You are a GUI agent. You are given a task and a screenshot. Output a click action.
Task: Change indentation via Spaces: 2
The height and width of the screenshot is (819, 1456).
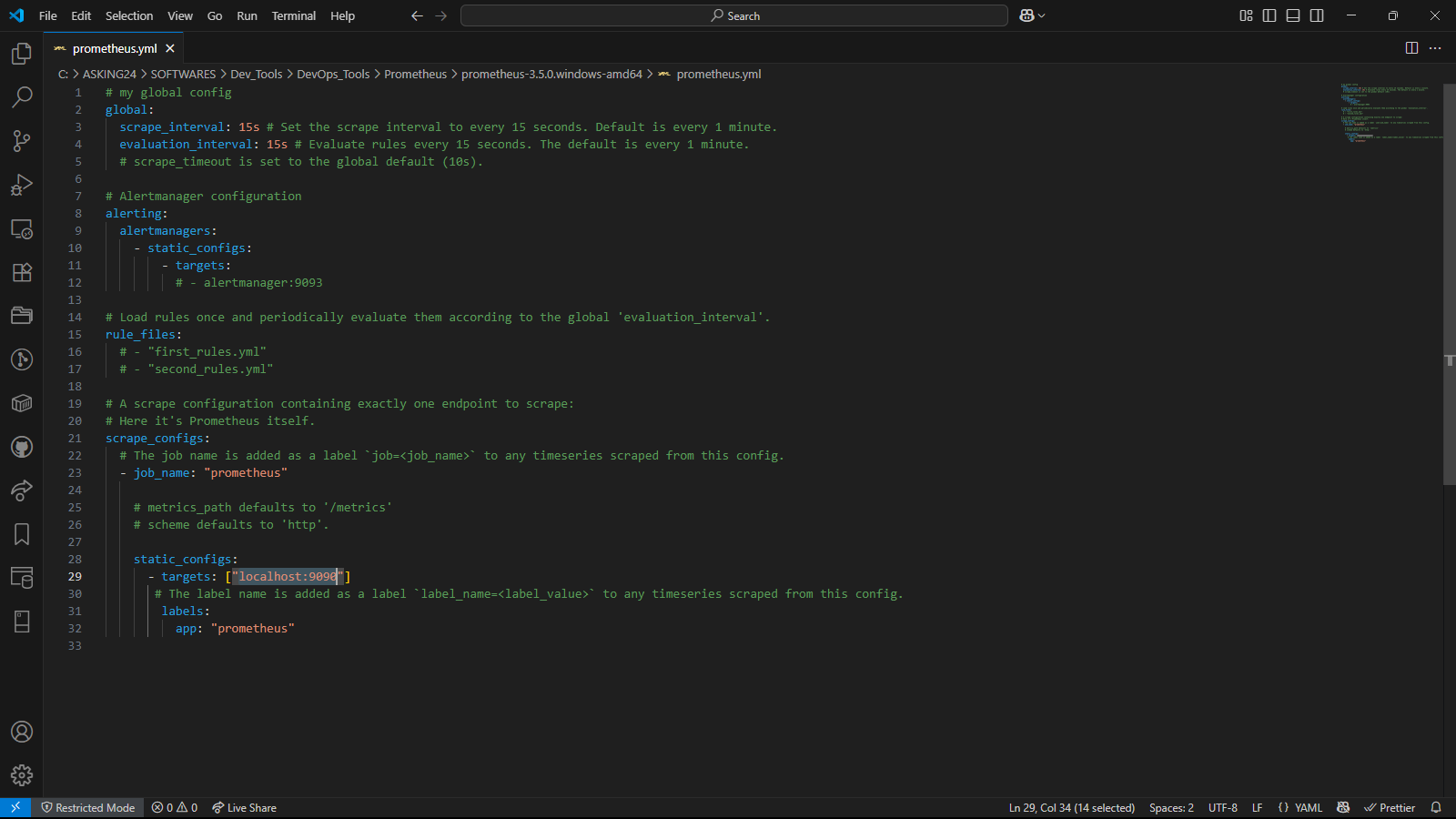click(x=1171, y=807)
